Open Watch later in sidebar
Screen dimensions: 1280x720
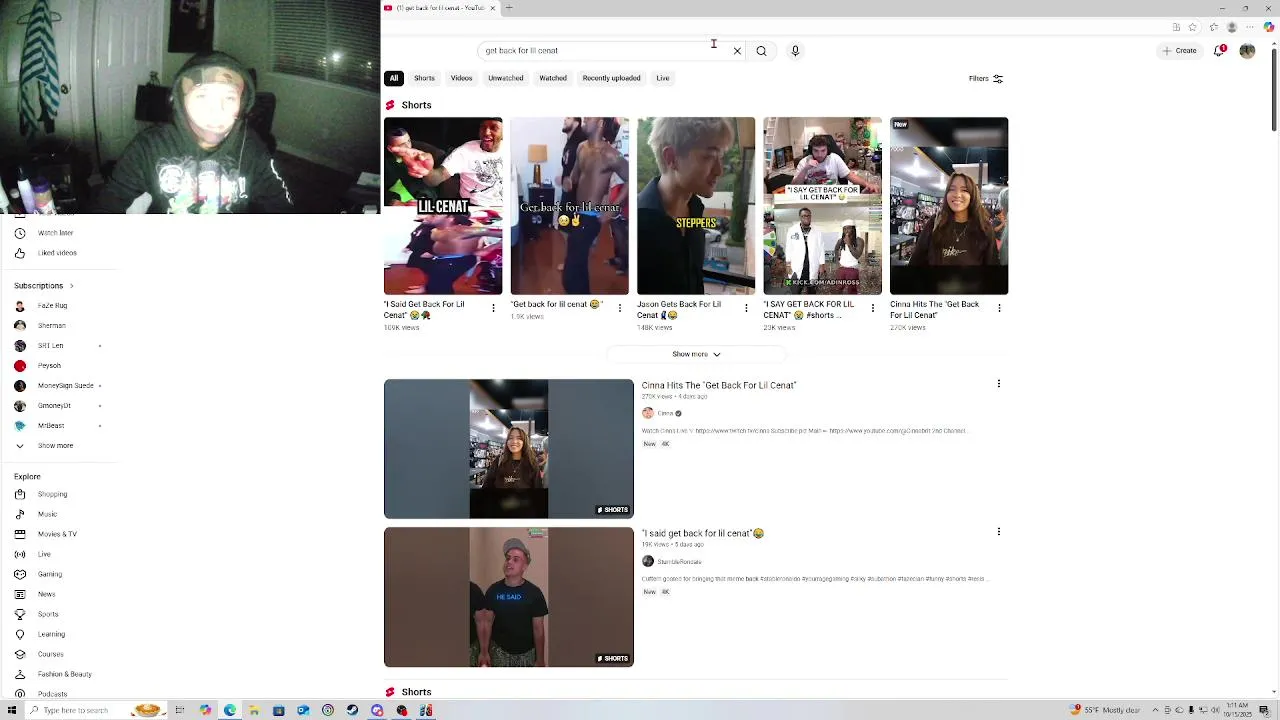point(56,233)
